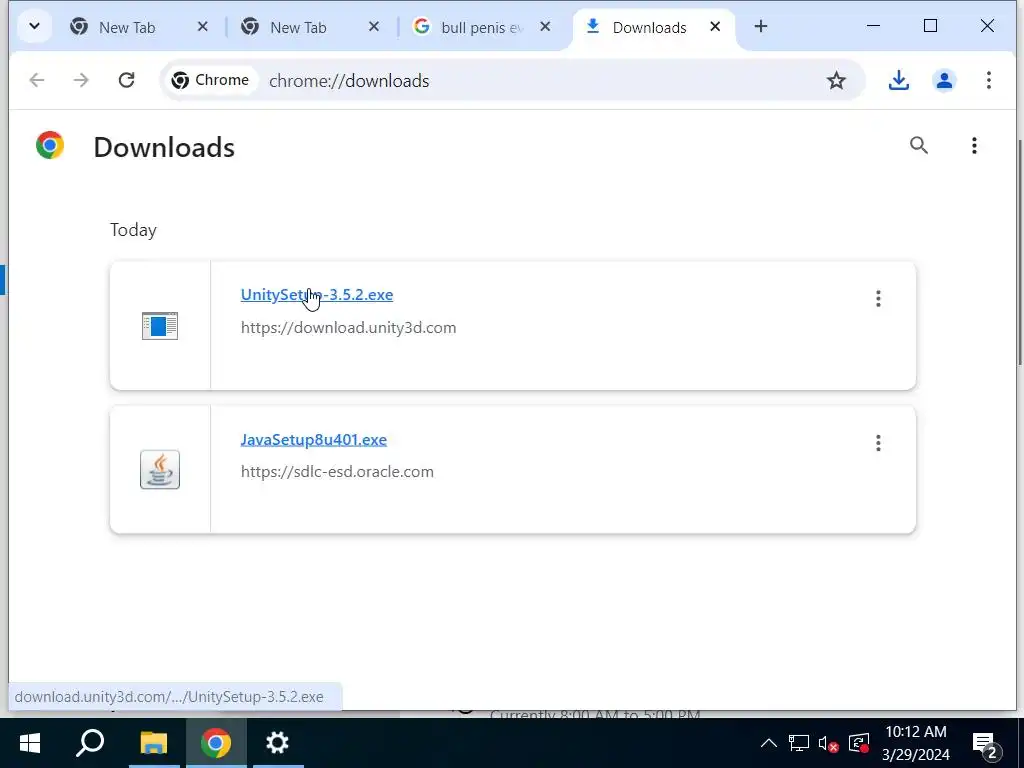This screenshot has width=1024, height=768.
Task: Minimize the Chrome window
Action: (x=873, y=26)
